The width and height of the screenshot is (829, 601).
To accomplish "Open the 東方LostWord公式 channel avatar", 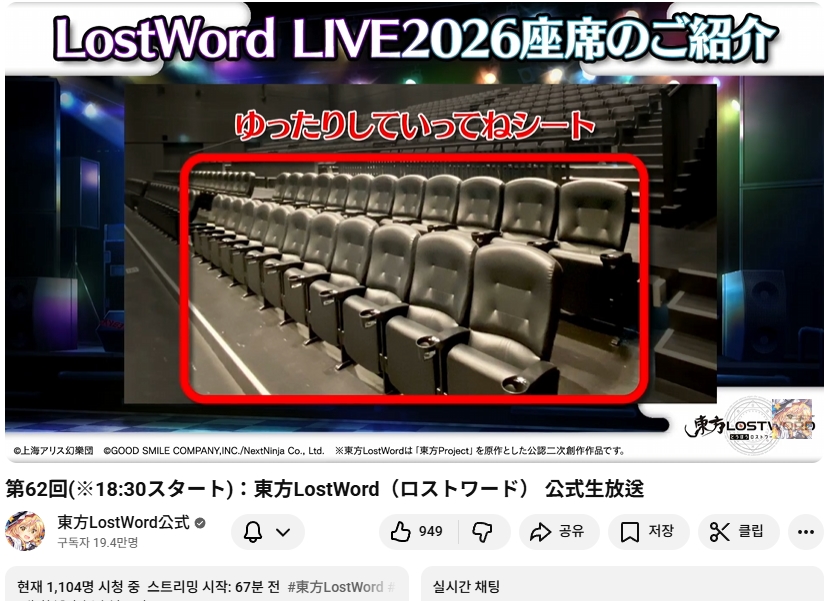I will 24,531.
